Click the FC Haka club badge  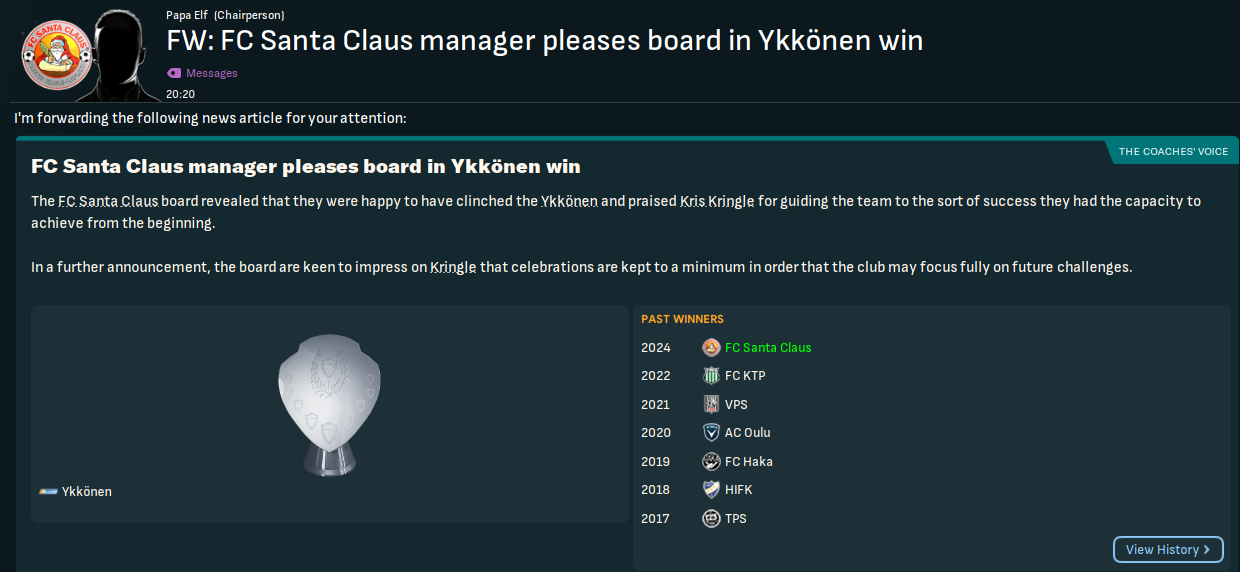click(x=711, y=461)
